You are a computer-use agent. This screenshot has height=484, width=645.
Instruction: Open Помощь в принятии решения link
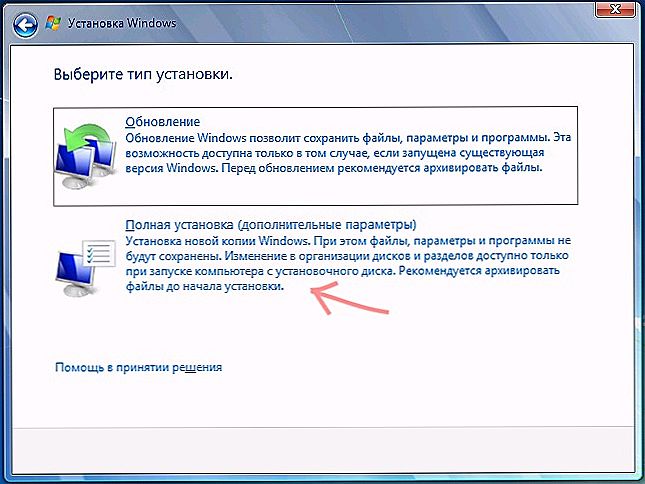(139, 367)
